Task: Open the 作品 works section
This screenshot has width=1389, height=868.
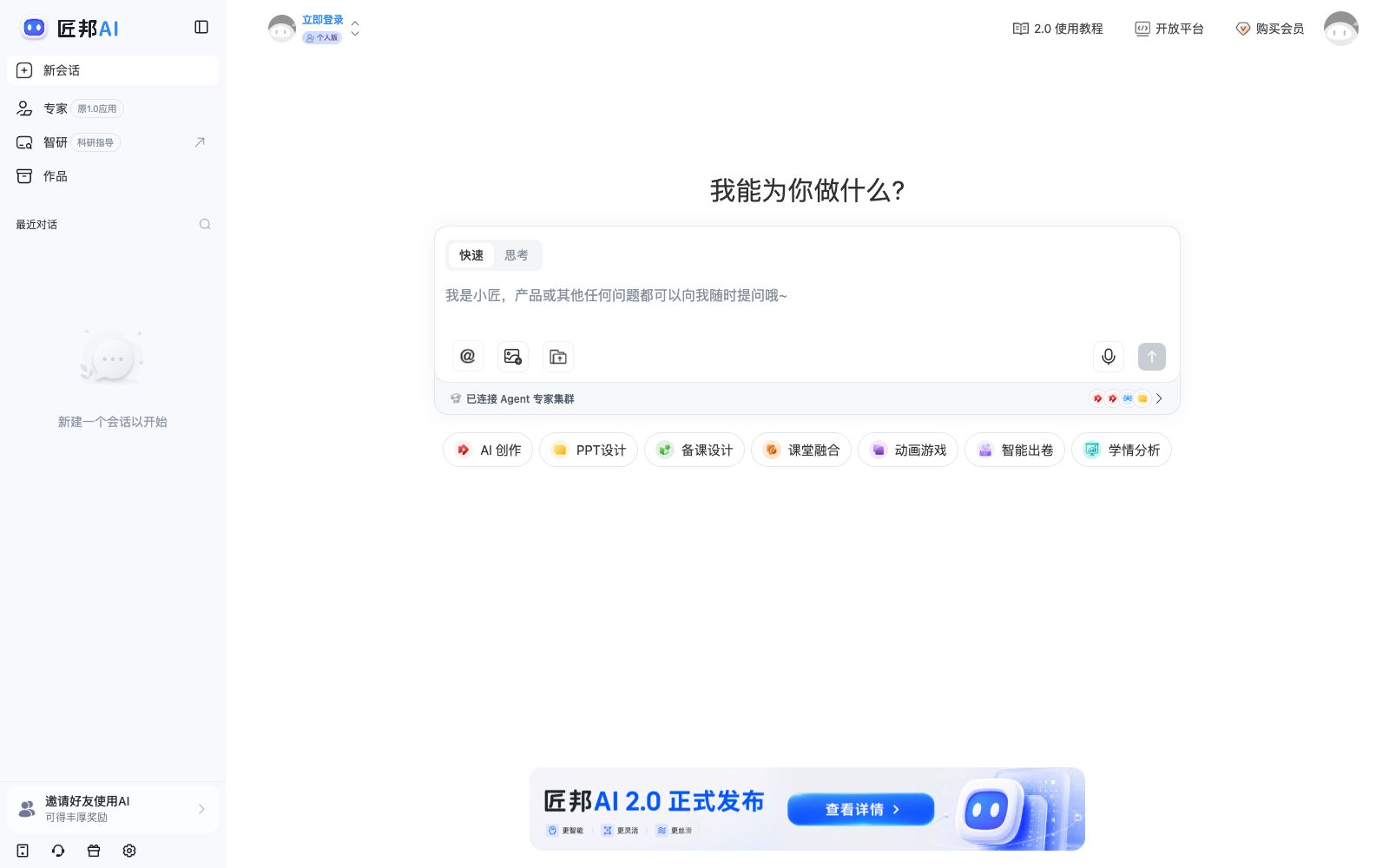Action: [113, 176]
